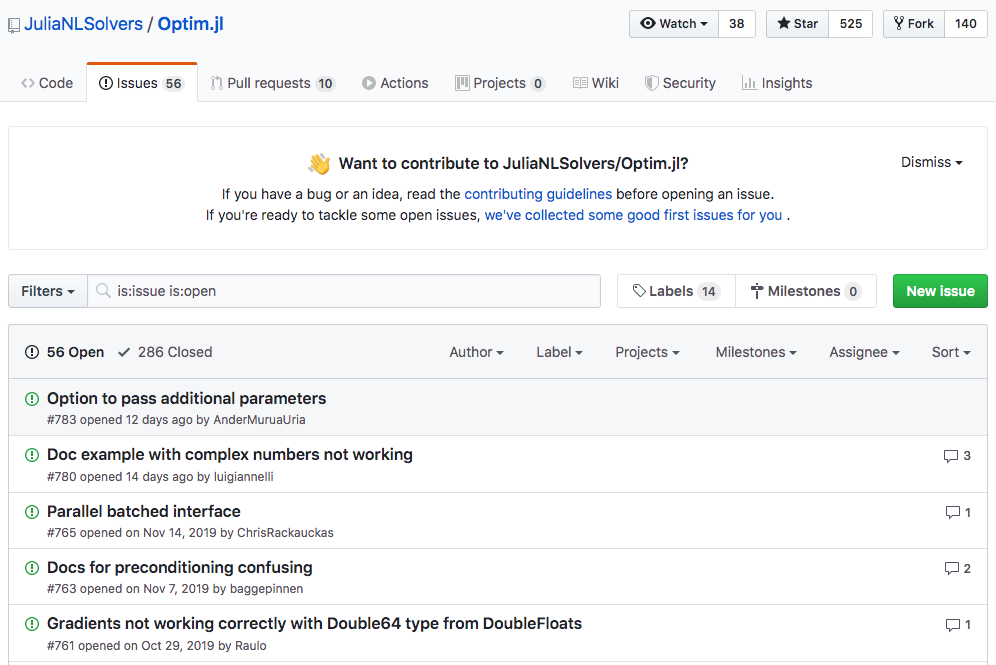Expand the Author filter dropdown
The width and height of the screenshot is (996, 665).
[476, 352]
